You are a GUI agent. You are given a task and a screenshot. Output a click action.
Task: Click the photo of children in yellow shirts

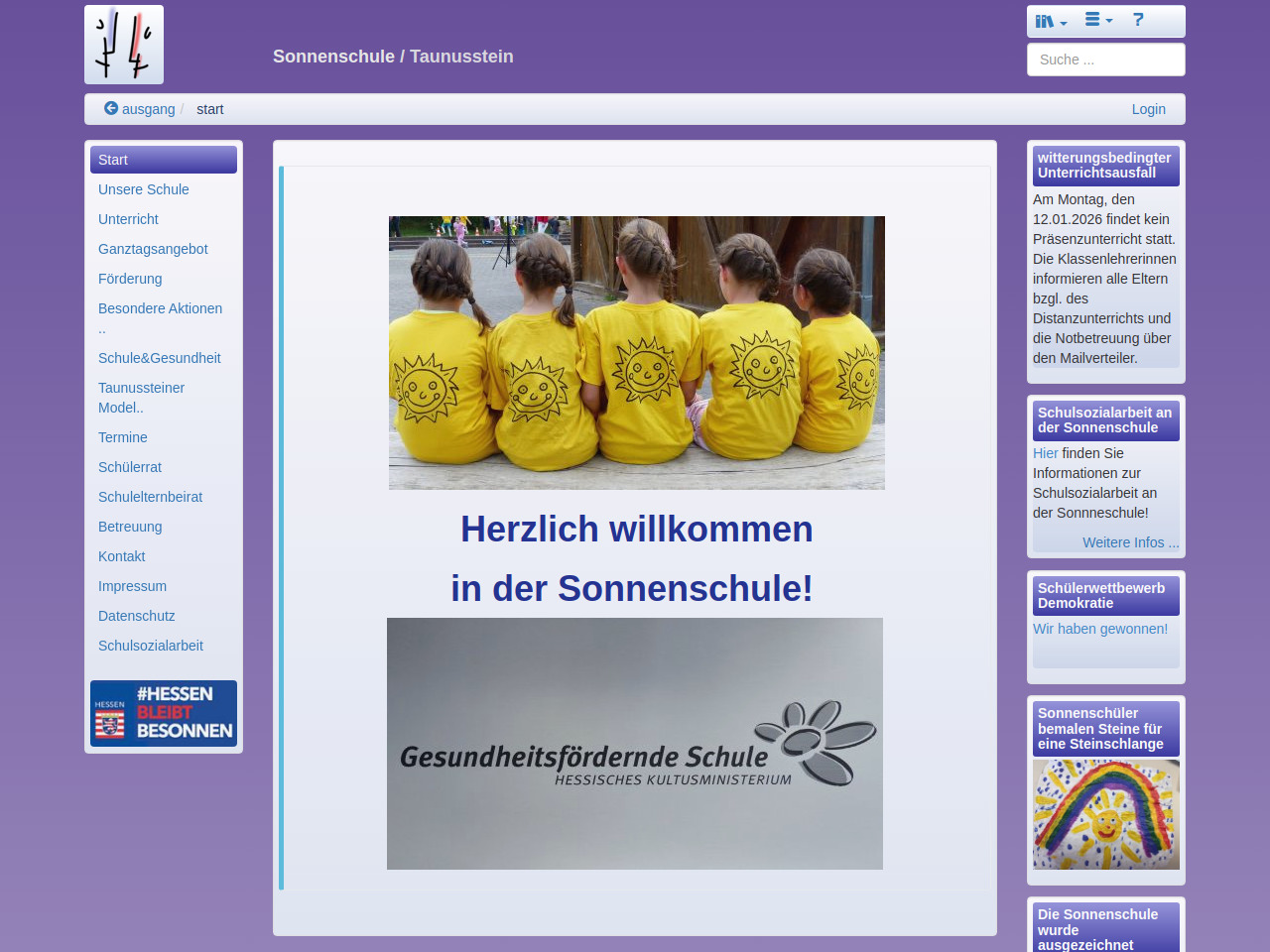(636, 352)
